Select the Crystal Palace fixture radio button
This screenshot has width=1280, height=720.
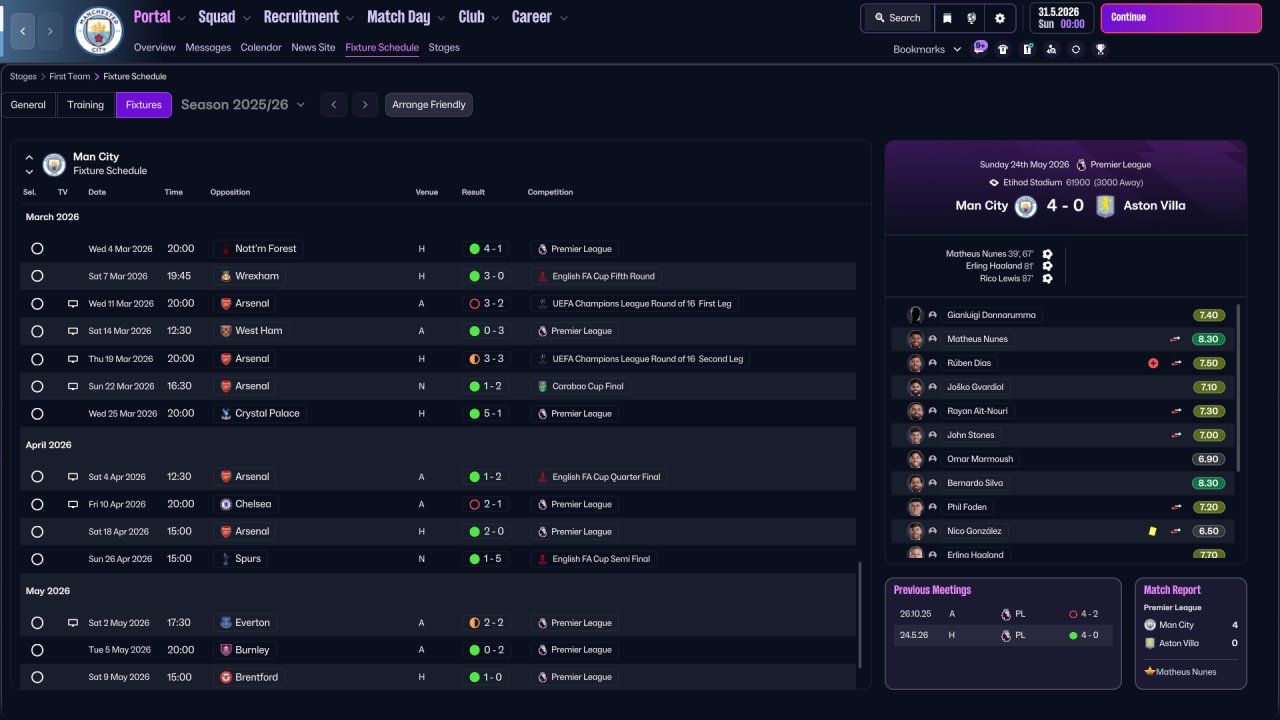click(x=37, y=413)
